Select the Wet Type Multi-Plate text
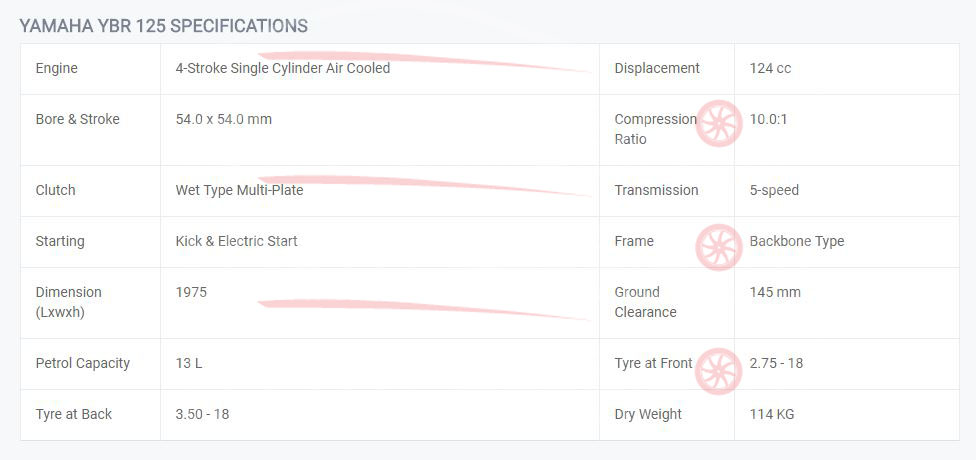Image resolution: width=976 pixels, height=460 pixels. [x=239, y=190]
